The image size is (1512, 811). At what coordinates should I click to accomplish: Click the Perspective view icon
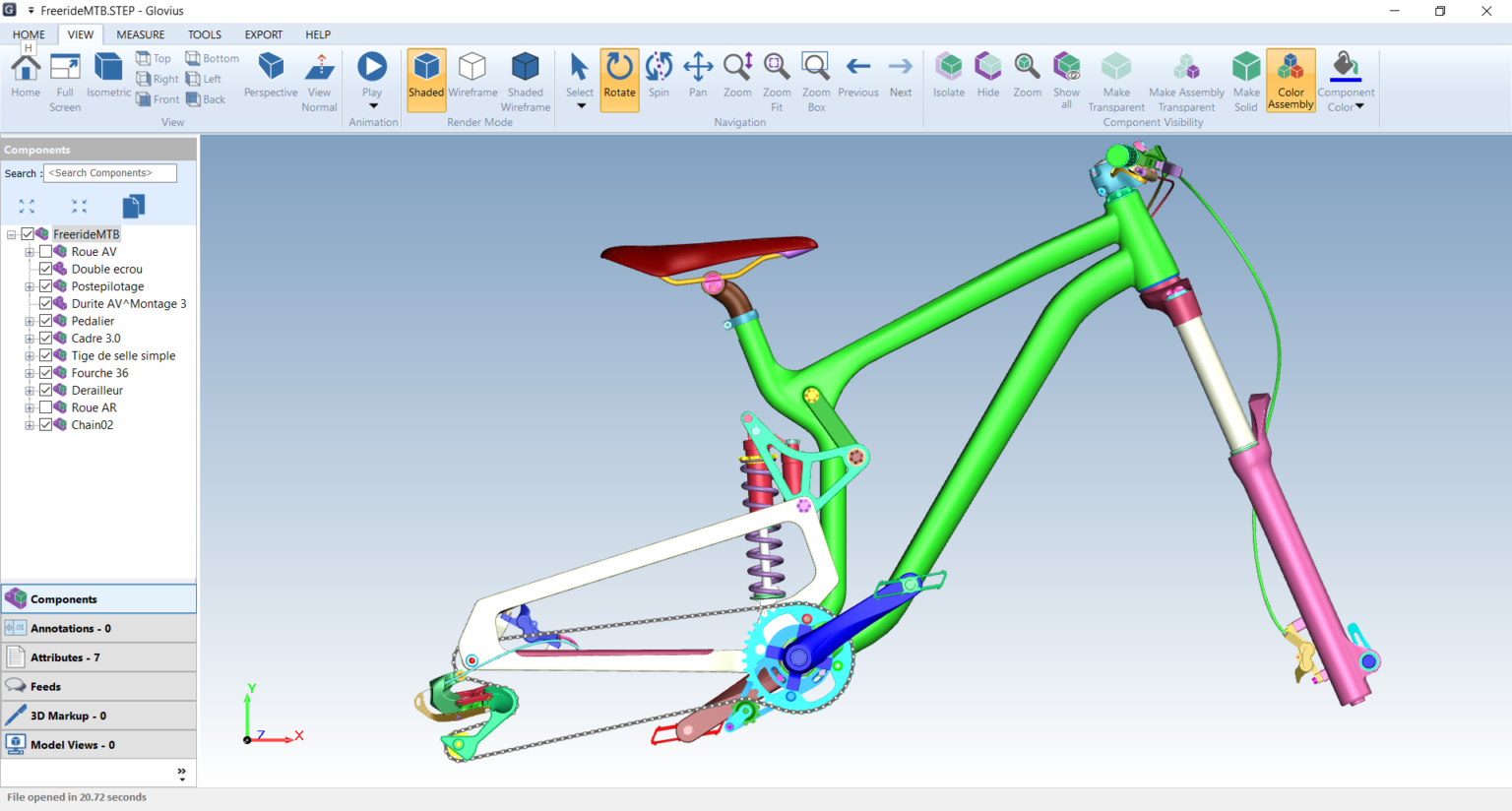[271, 69]
